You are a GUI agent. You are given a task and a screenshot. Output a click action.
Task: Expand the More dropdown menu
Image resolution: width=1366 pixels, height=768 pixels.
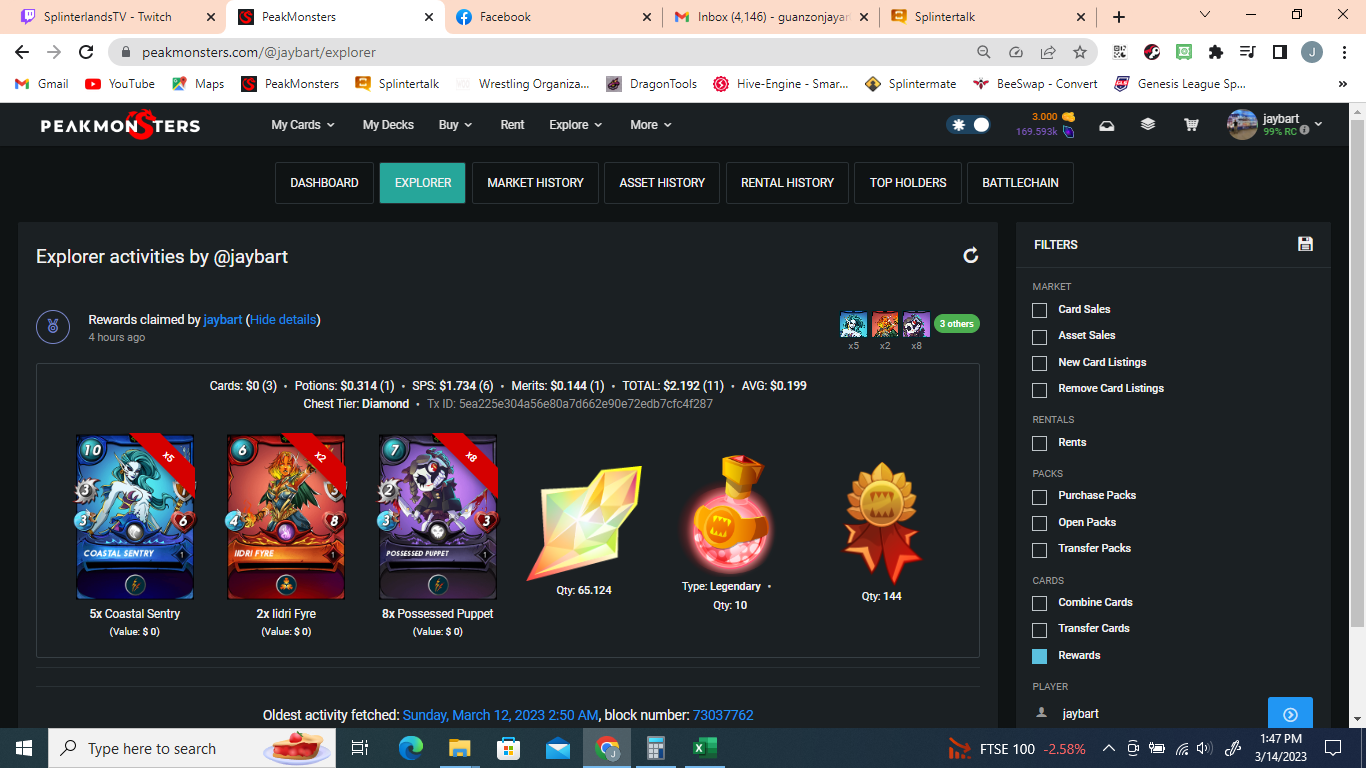[651, 125]
